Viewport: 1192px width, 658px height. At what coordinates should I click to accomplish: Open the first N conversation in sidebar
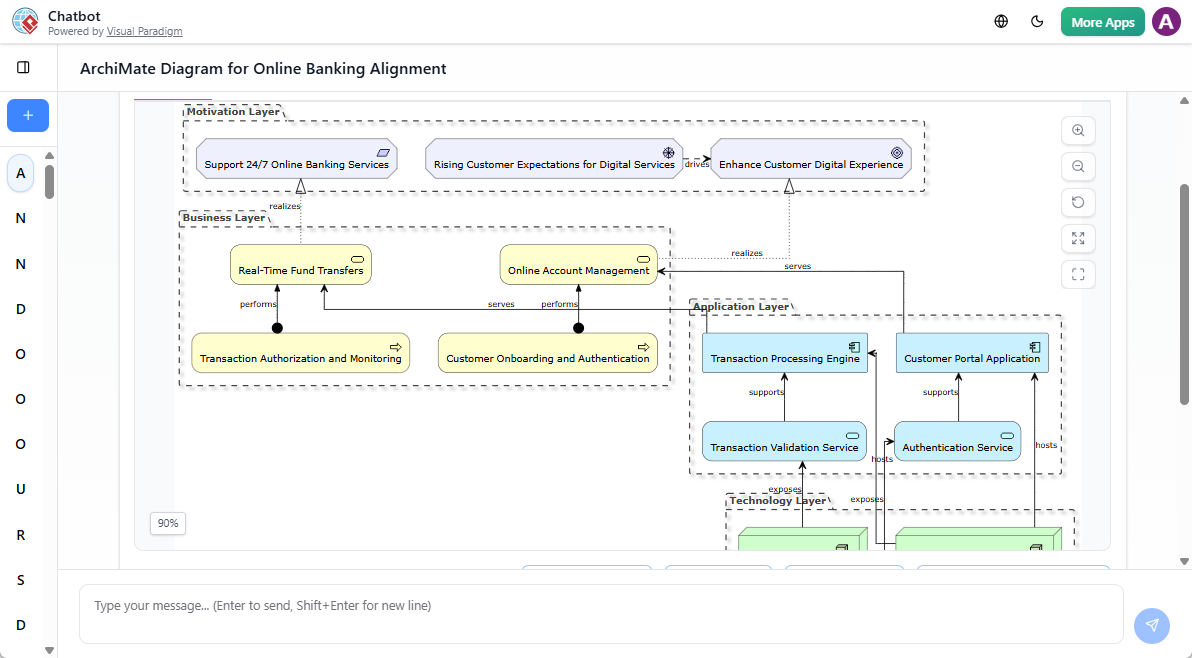20,218
